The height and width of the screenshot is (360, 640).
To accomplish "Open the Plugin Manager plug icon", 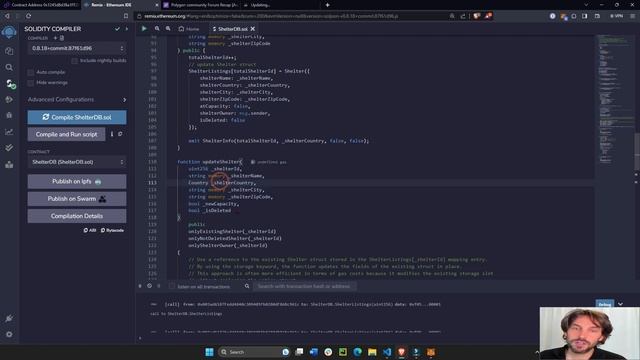I will [9, 318].
